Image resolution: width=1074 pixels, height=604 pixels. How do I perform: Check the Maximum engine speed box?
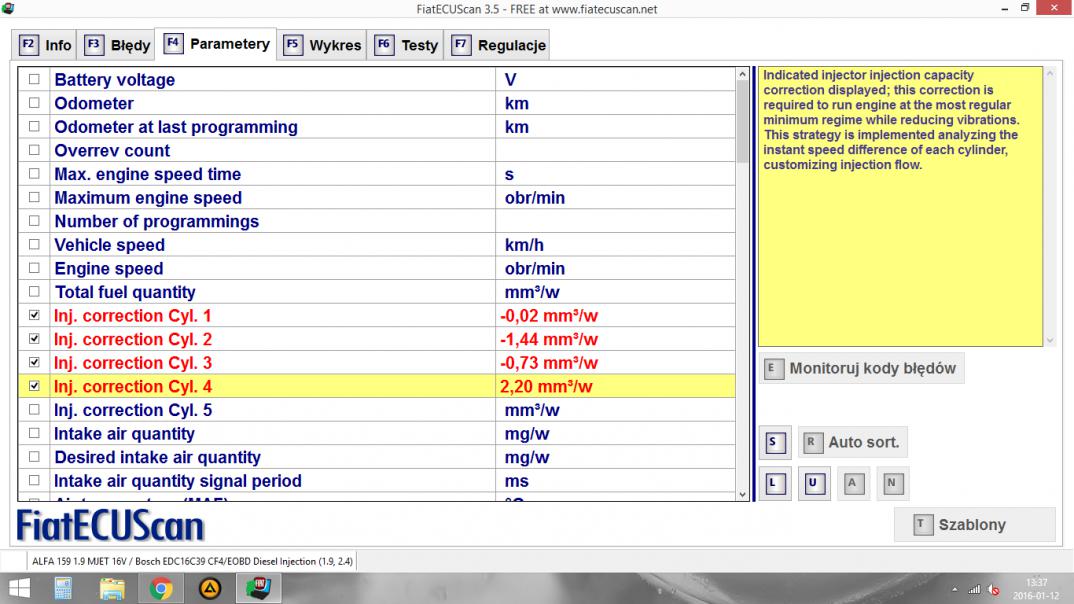coord(34,197)
